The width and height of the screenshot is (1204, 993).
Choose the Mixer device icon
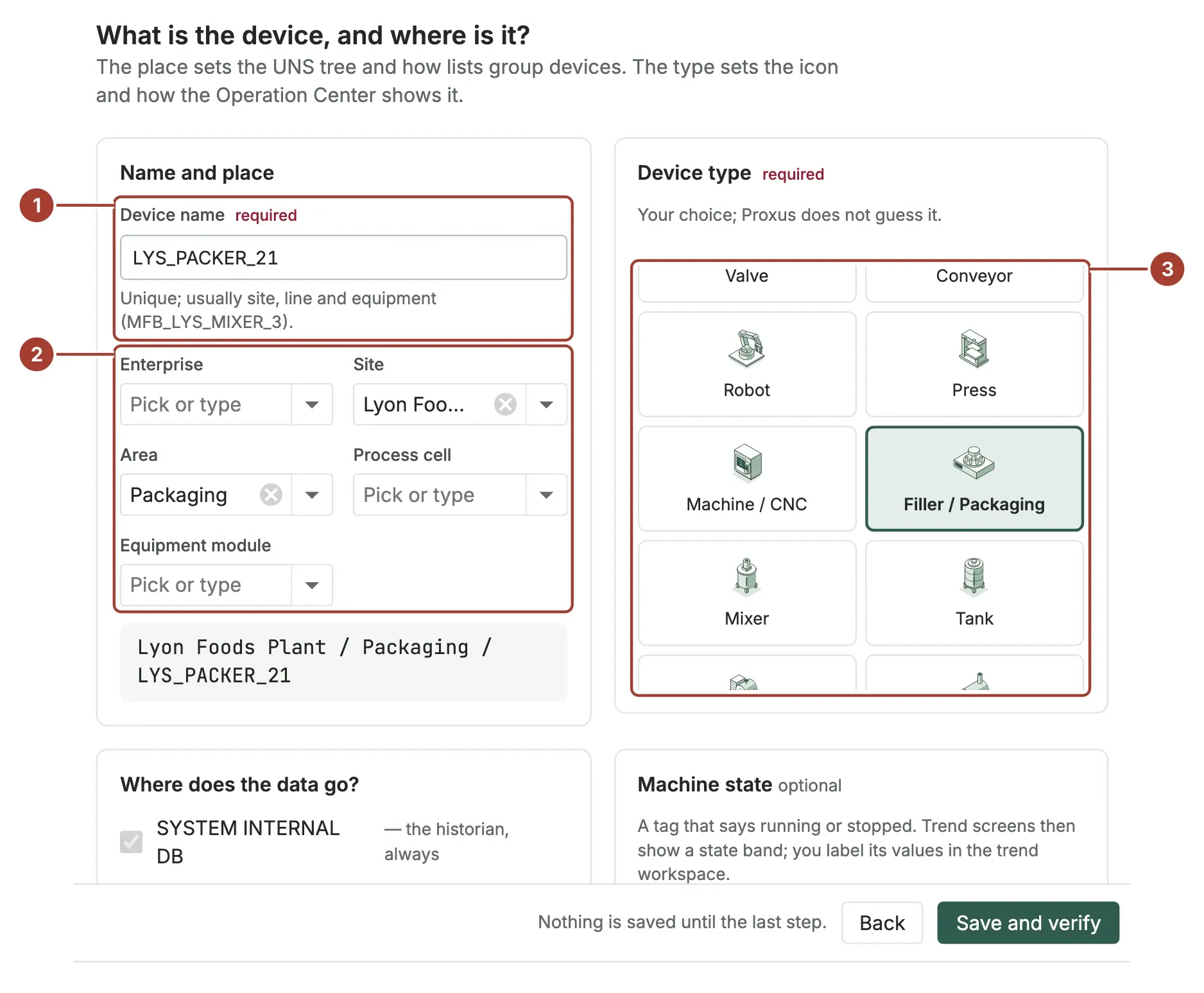tap(746, 576)
